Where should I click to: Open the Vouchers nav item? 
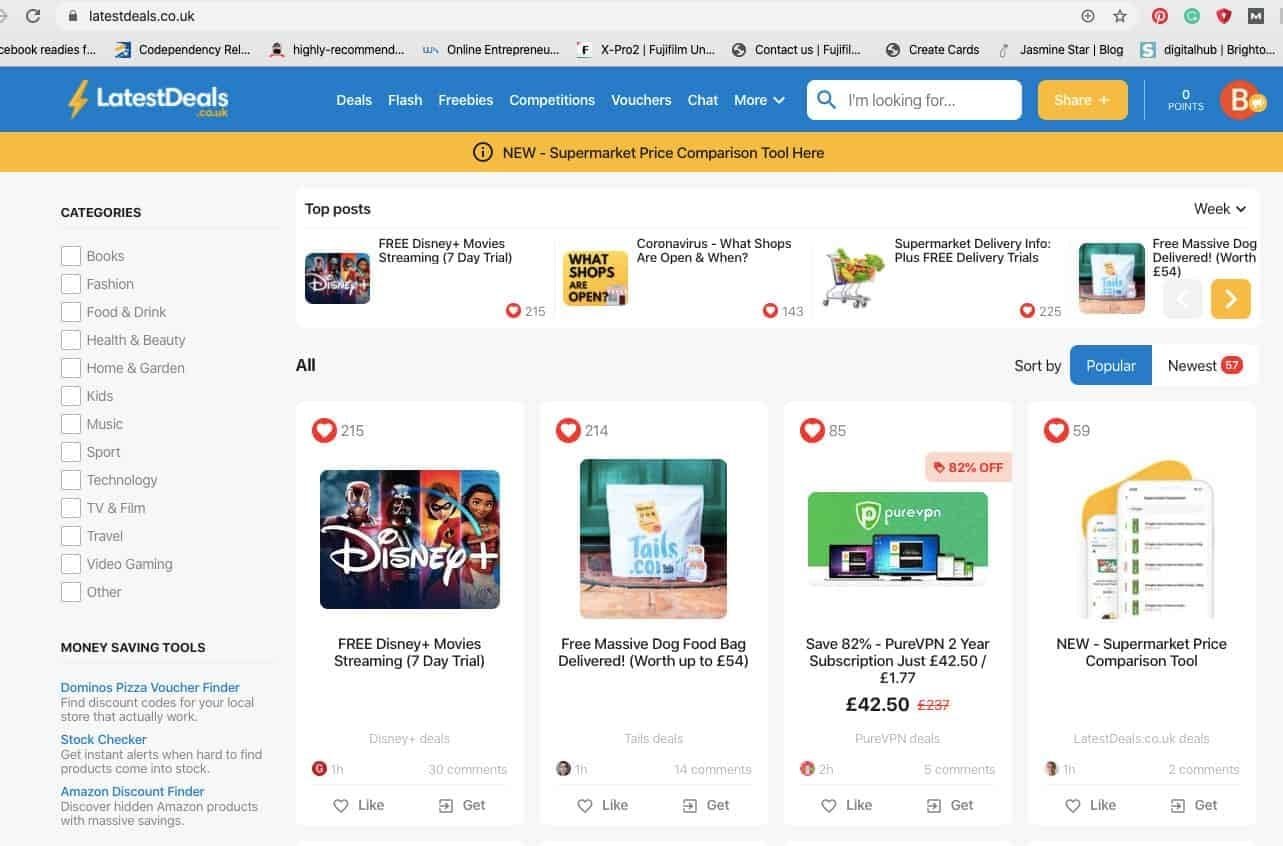point(641,100)
